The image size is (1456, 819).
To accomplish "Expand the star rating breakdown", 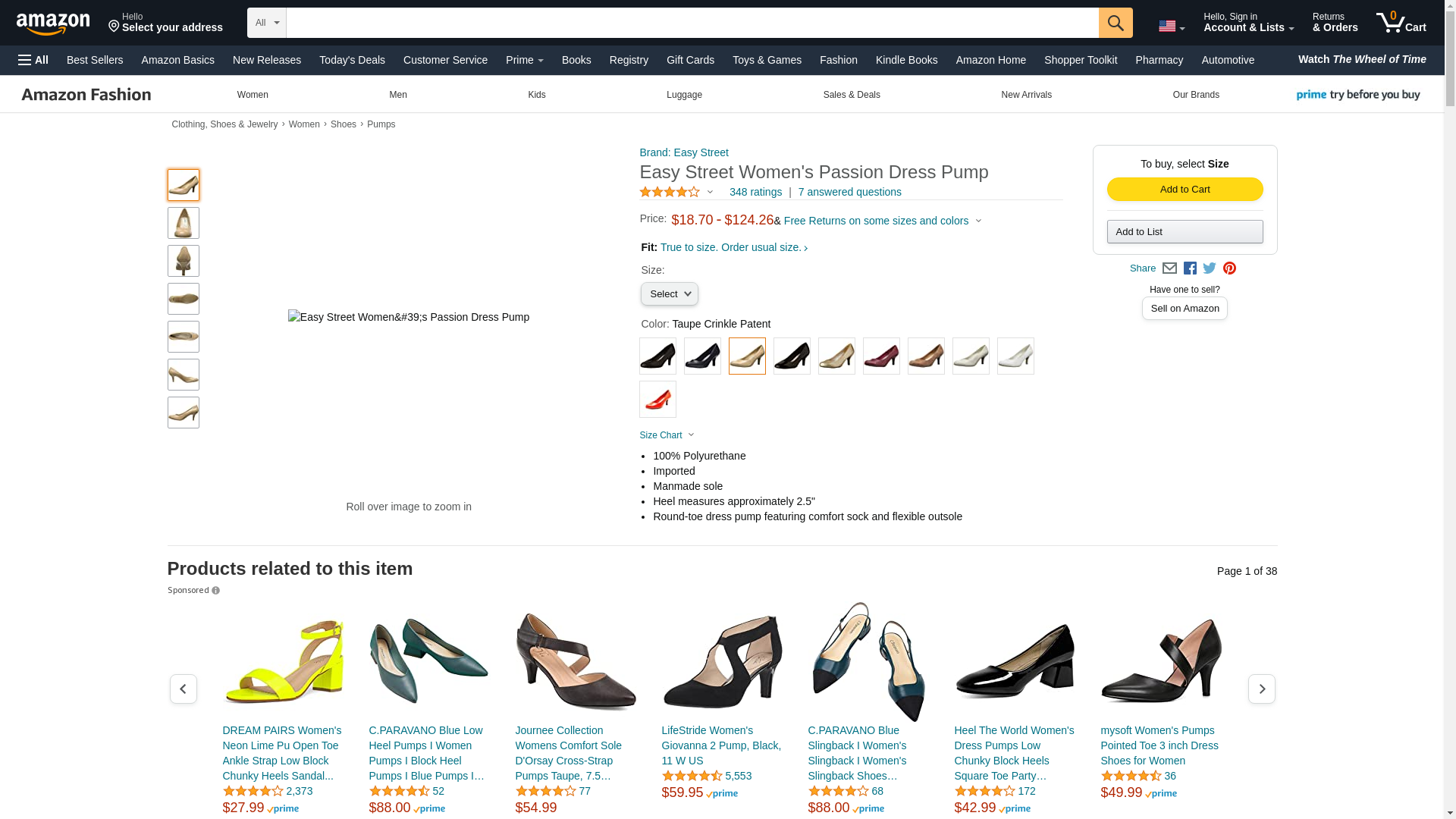I will pos(677,192).
